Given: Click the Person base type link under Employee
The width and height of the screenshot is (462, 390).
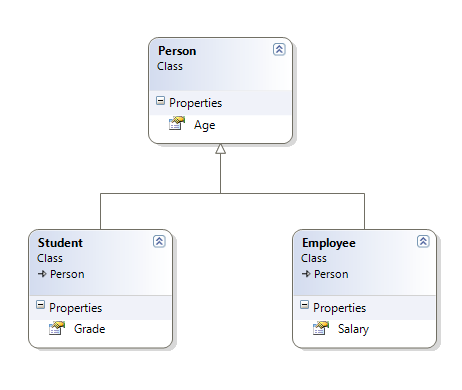Looking at the screenshot, I should pyautogui.click(x=331, y=274).
